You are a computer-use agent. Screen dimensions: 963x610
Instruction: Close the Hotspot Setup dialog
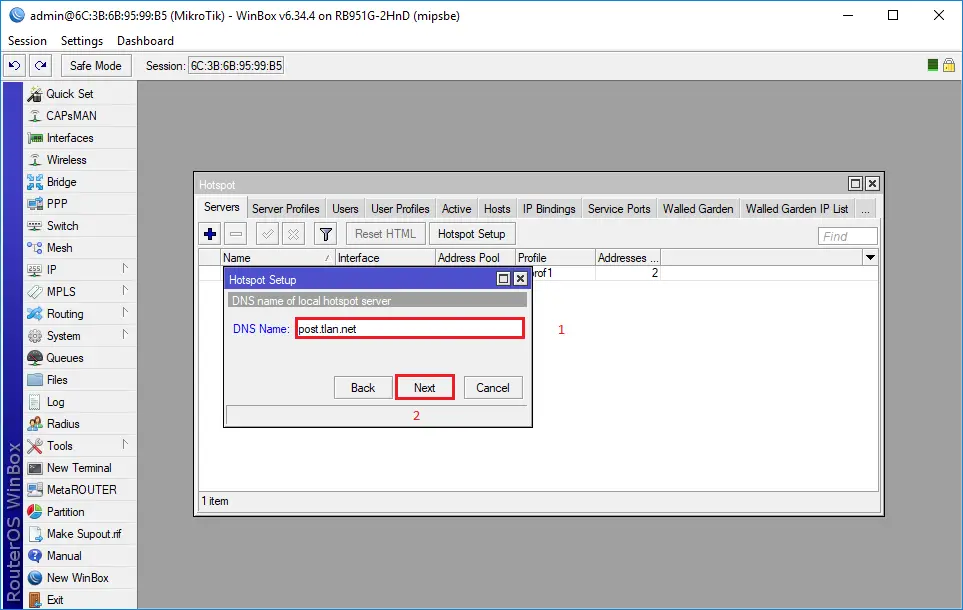coord(520,279)
